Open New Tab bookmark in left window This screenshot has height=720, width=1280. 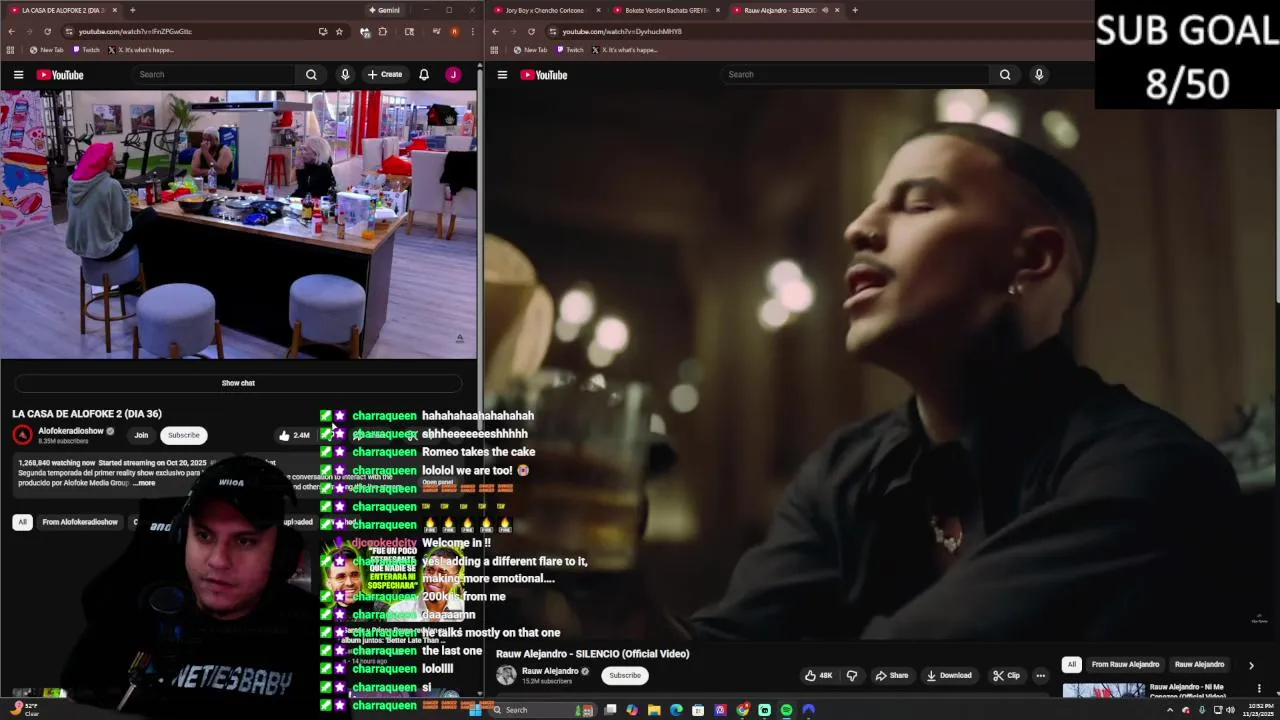tap(47, 50)
